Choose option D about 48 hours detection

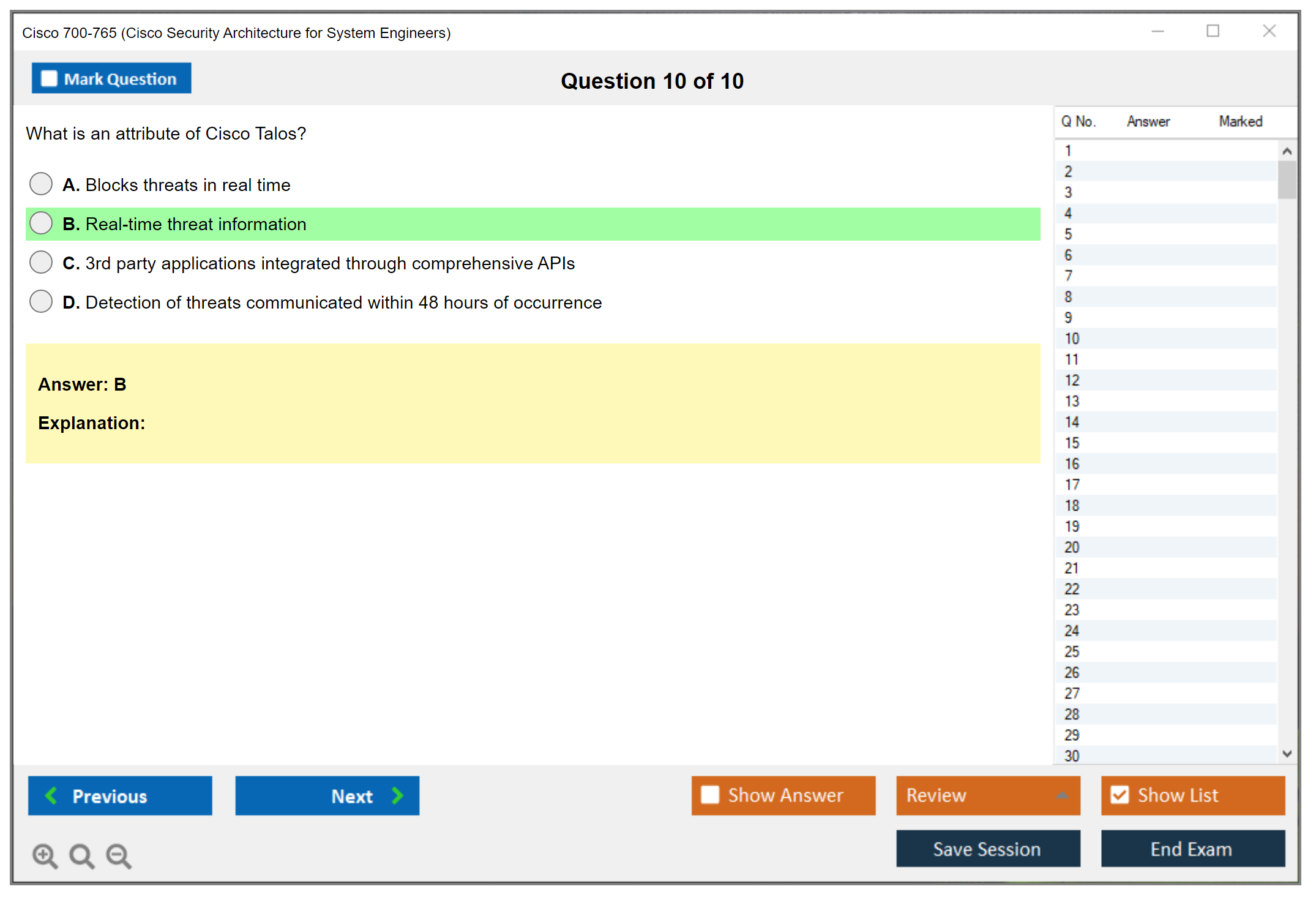pyautogui.click(x=41, y=301)
